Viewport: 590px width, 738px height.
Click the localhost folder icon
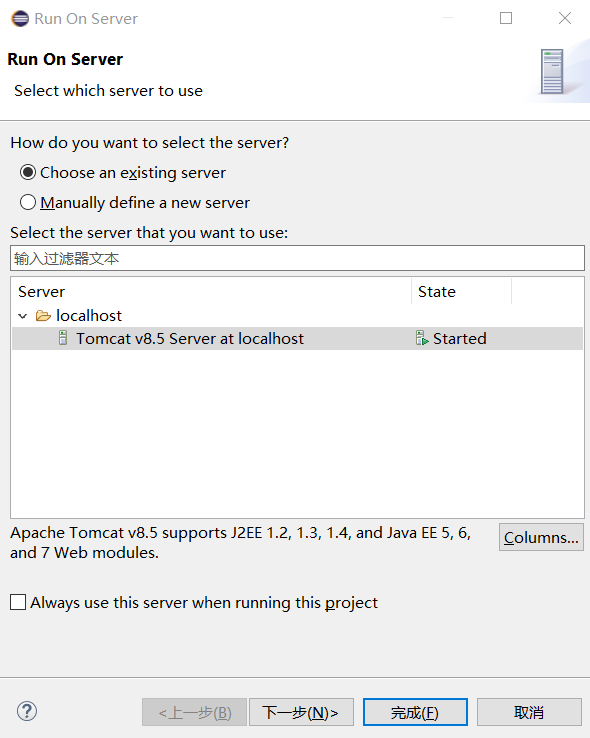coord(43,316)
